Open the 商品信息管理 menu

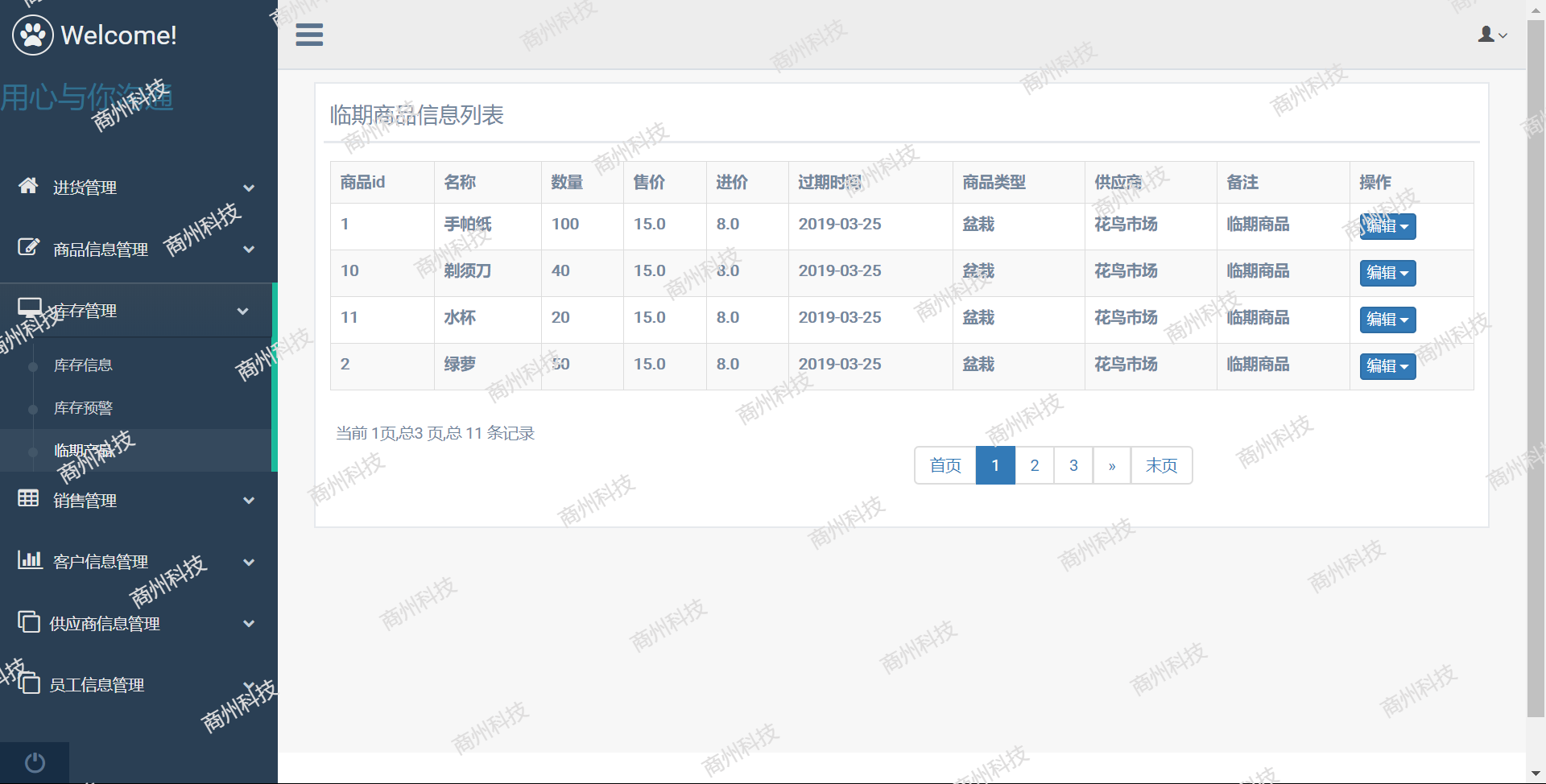pyautogui.click(x=137, y=250)
